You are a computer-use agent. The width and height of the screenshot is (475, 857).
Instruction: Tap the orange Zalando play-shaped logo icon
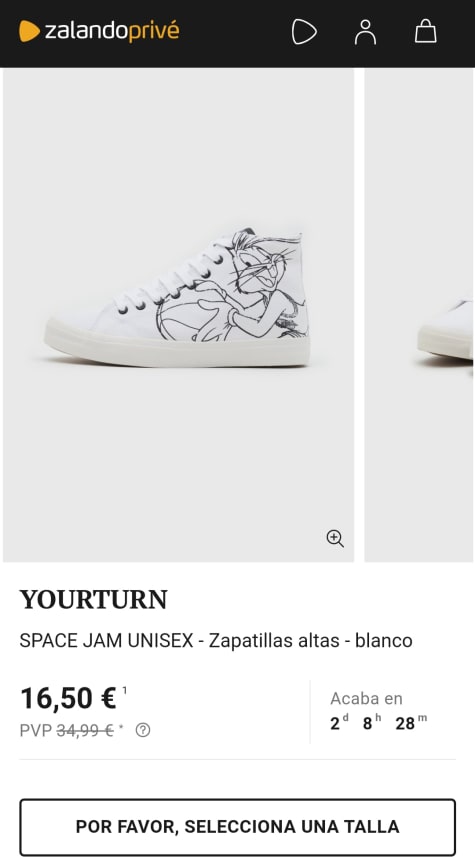[x=30, y=31]
